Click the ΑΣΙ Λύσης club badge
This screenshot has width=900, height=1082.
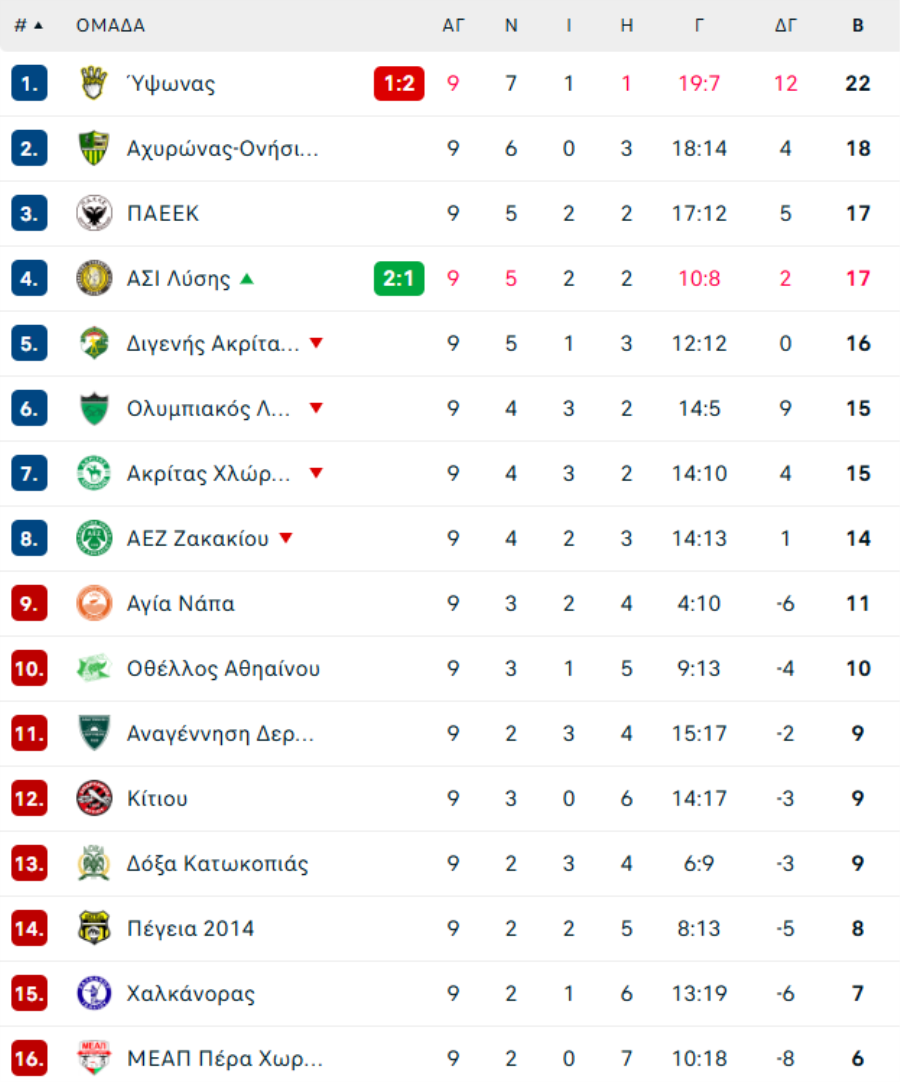tap(94, 278)
